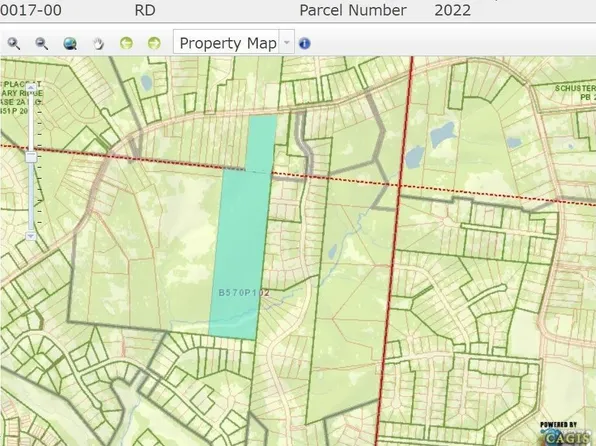This screenshot has width=596, height=446.
Task: Click the SCHUSTER subdivision label
Action: coord(575,88)
